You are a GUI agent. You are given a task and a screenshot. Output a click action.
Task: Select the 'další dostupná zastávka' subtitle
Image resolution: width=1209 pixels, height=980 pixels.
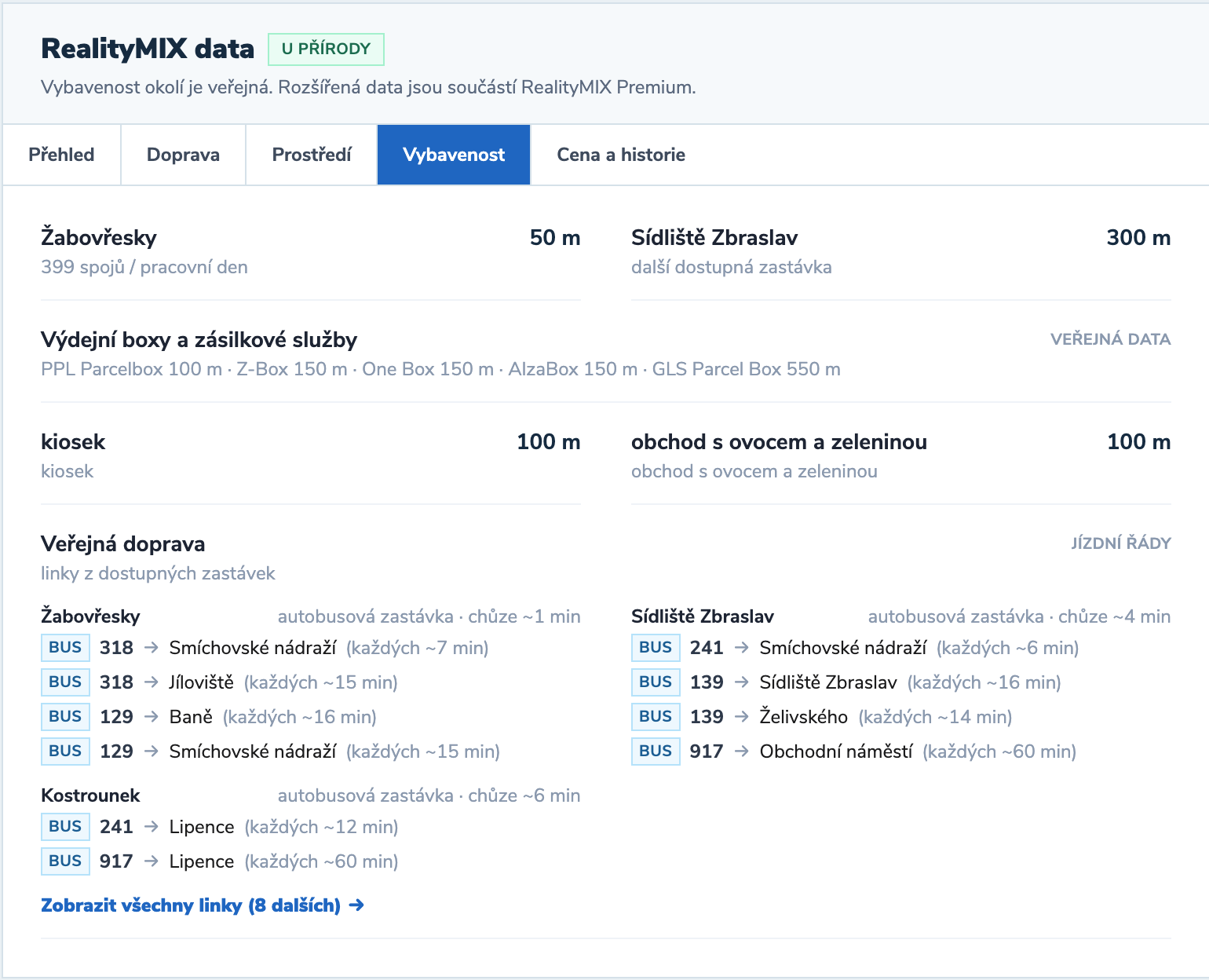click(732, 267)
